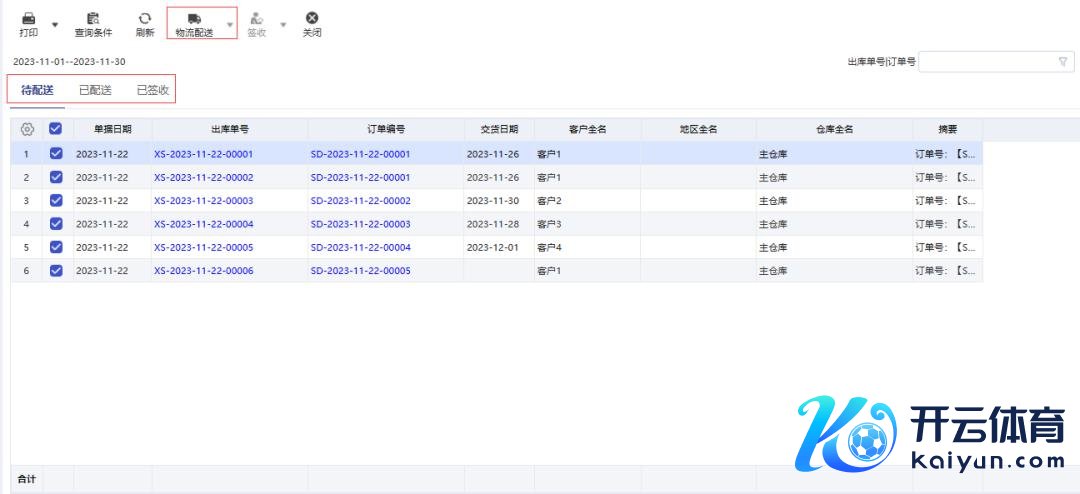The width and height of the screenshot is (1080, 494).
Task: Click the 刷新 refresh icon
Action: point(145,18)
